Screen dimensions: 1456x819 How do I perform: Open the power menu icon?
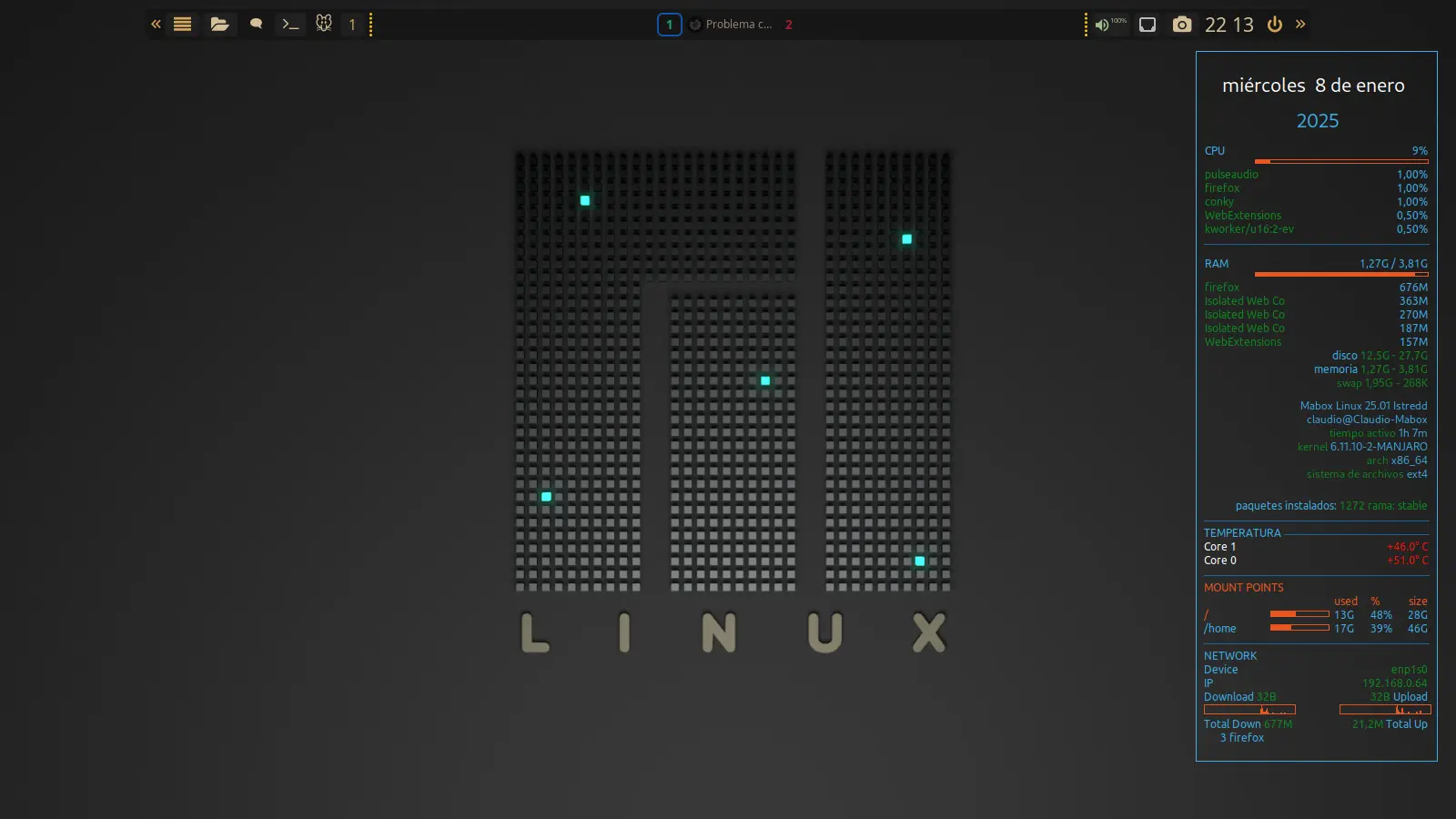pyautogui.click(x=1275, y=25)
